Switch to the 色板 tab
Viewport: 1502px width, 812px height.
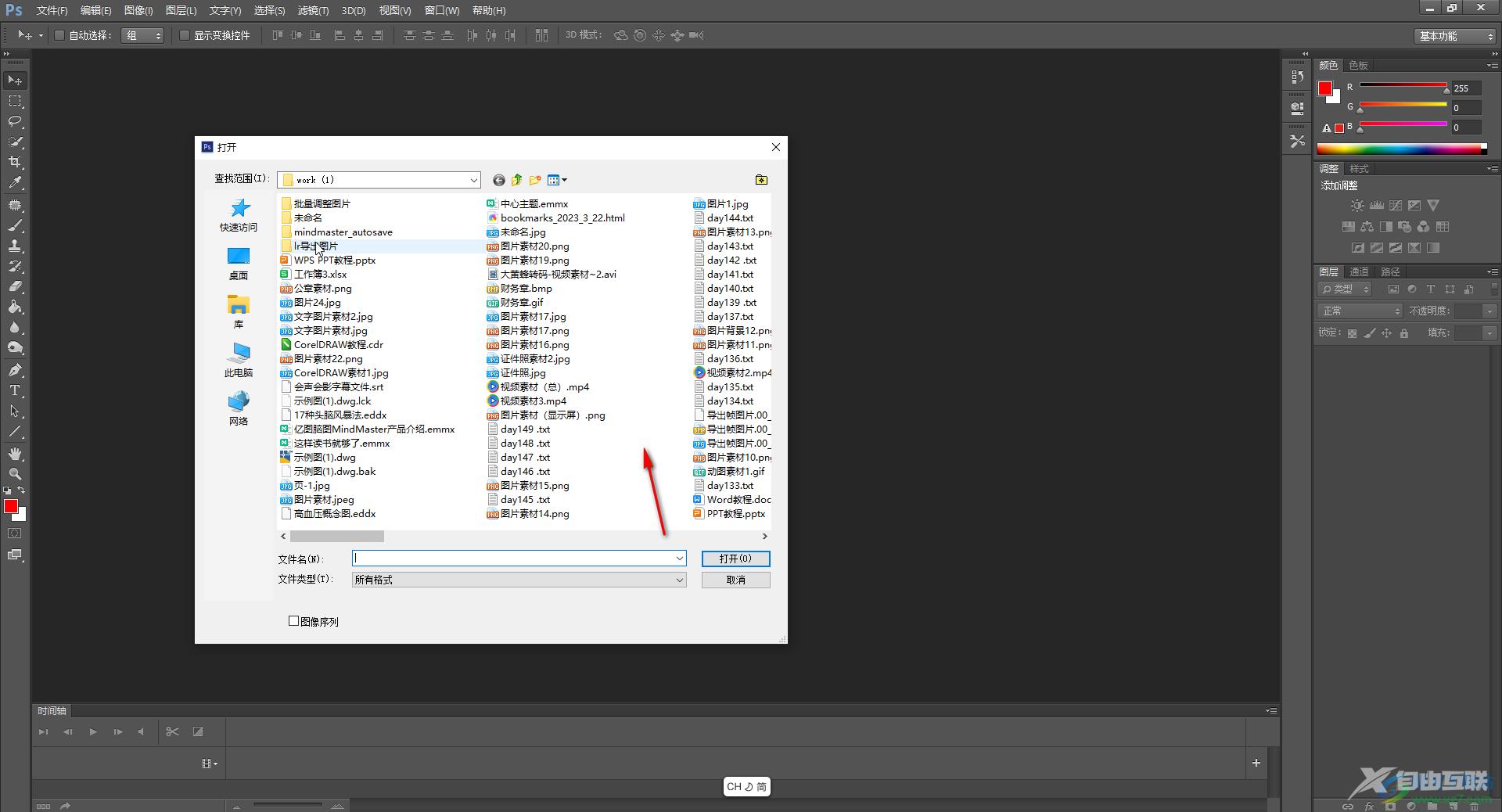(x=1358, y=66)
